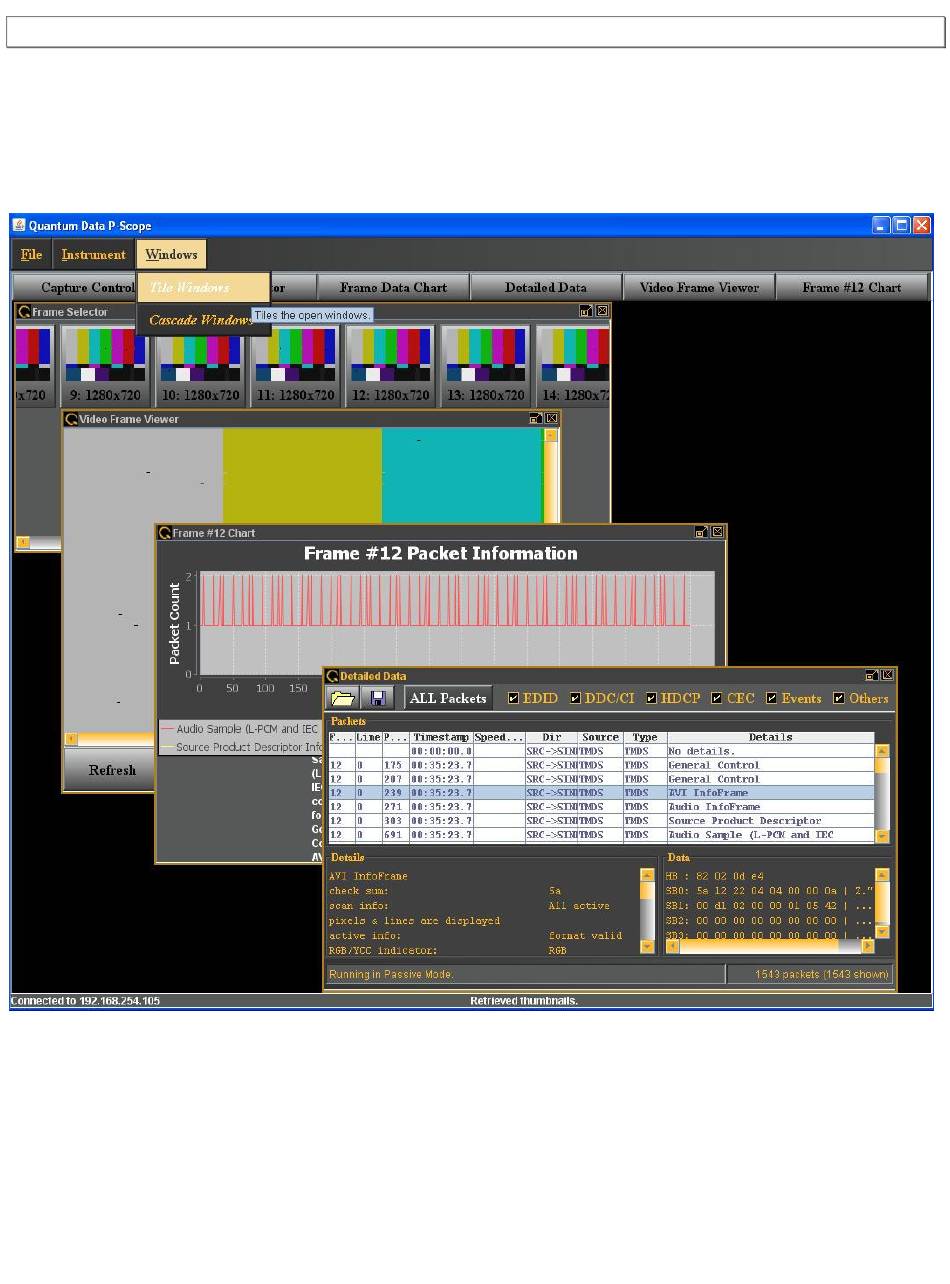This screenshot has height=1284, width=950.
Task: Close the Detailed Data window
Action: point(888,675)
